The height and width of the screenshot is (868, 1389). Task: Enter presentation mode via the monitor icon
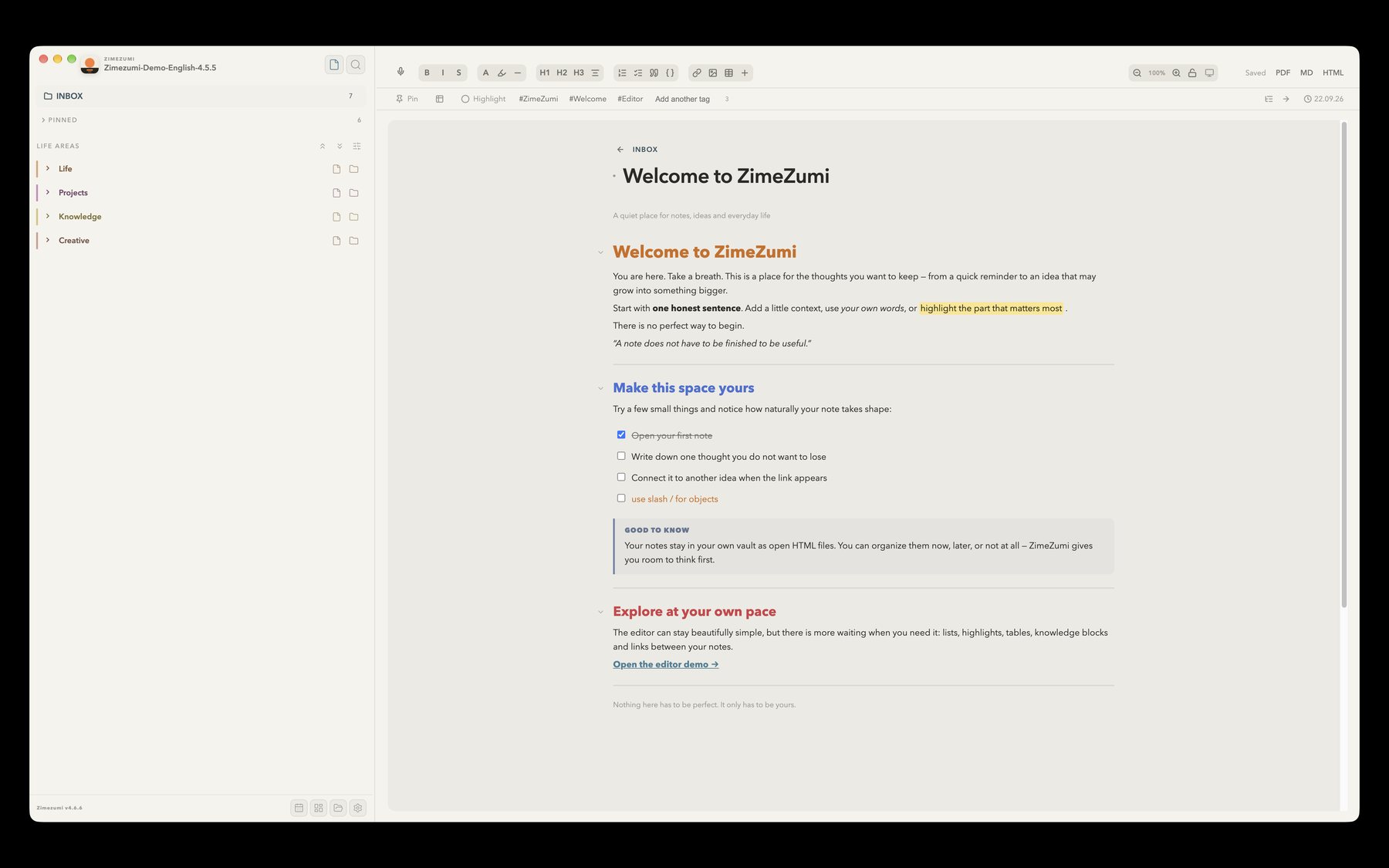(x=1209, y=73)
